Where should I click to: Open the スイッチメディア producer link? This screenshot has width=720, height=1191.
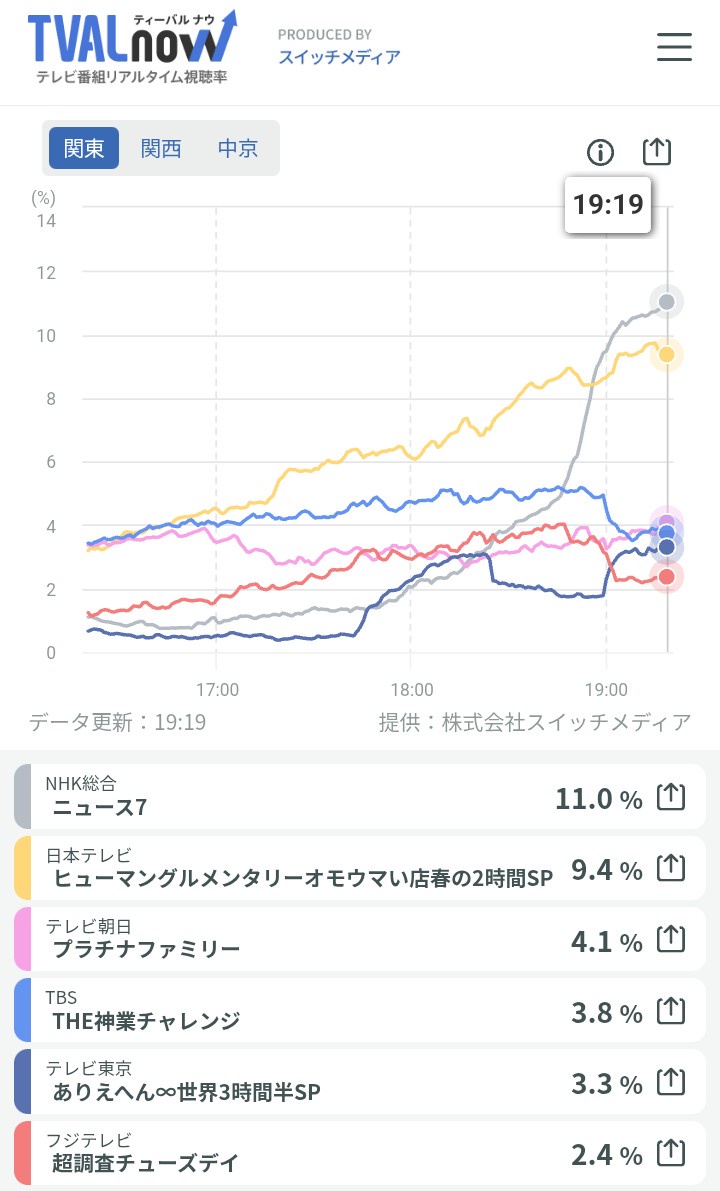339,57
